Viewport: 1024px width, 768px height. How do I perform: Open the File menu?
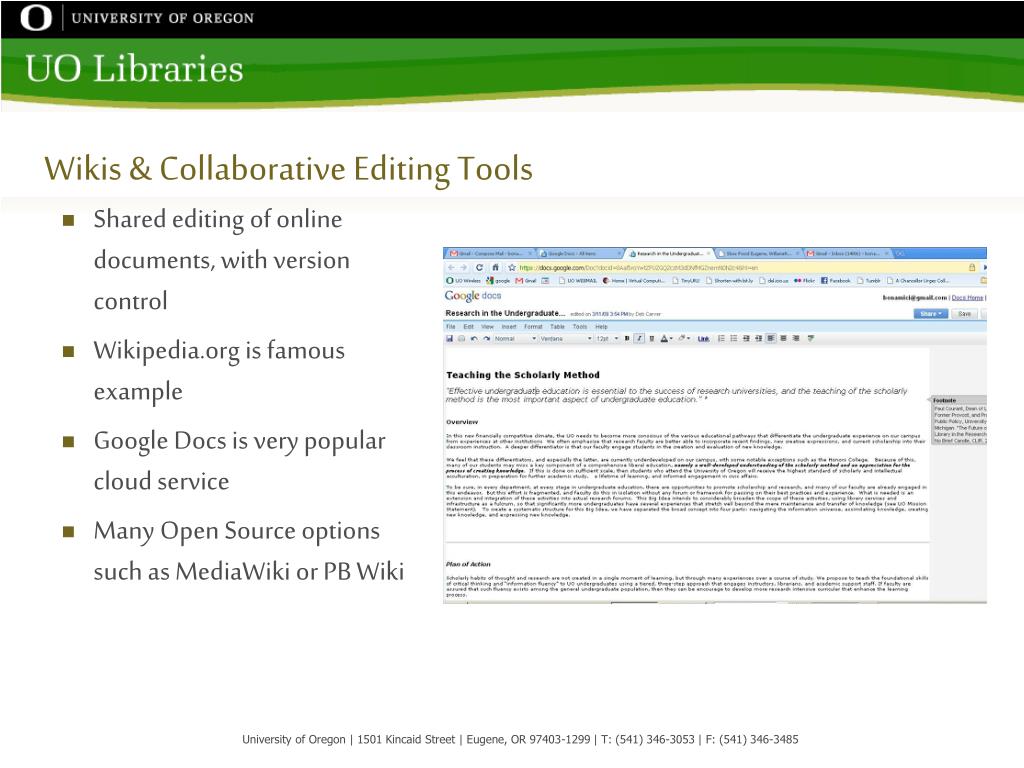point(451,327)
